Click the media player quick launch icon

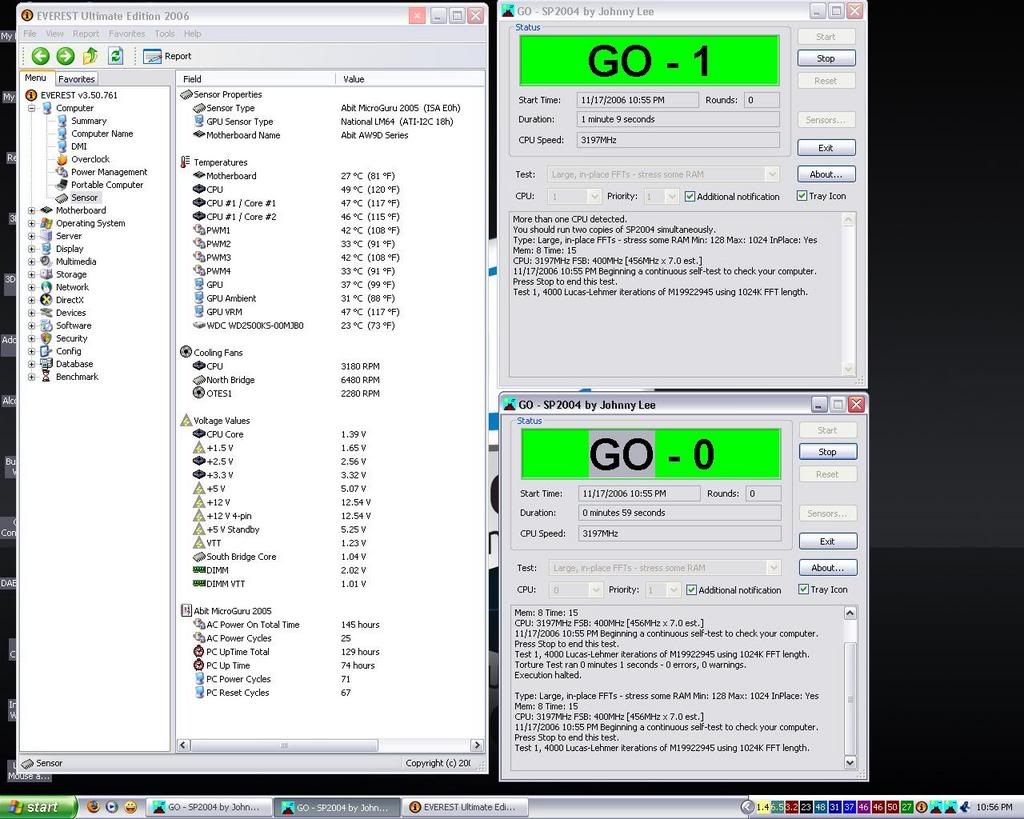(x=112, y=807)
